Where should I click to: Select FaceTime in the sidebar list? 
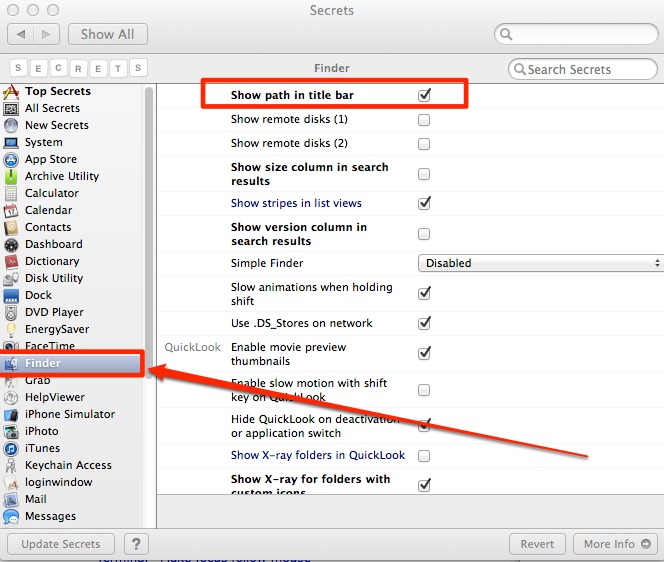(x=50, y=346)
